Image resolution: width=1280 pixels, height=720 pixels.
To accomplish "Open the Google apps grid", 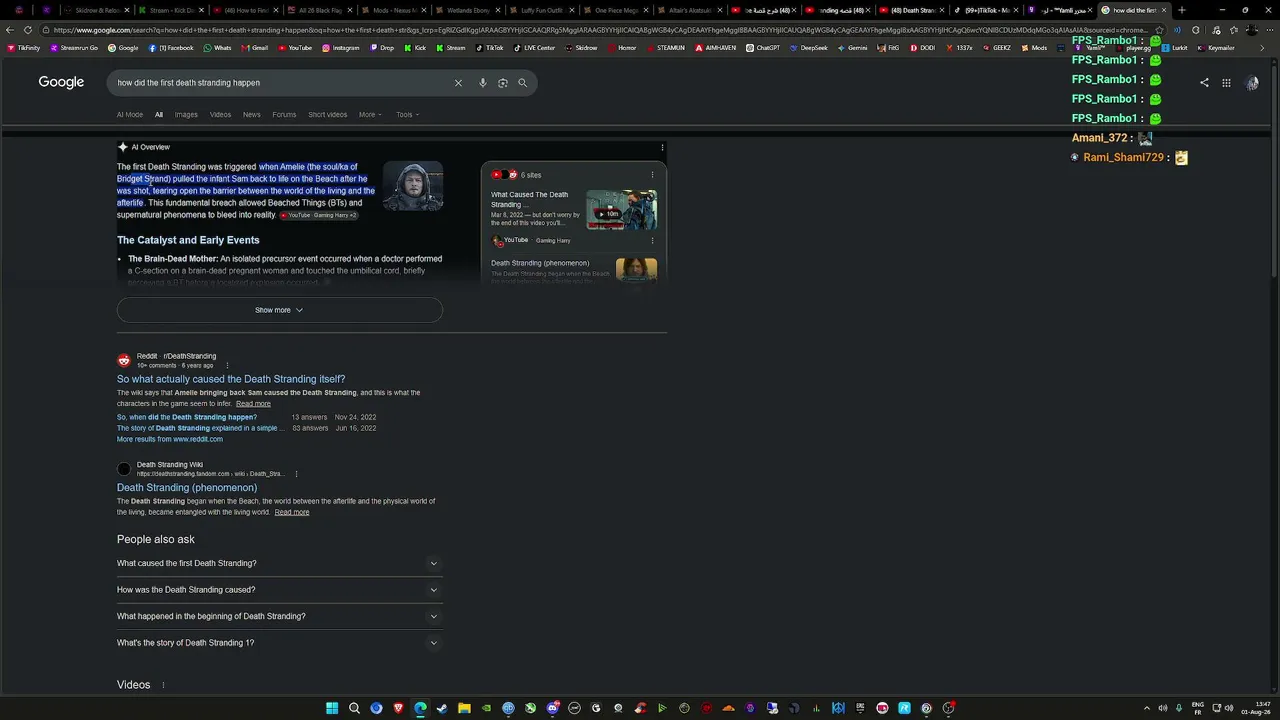I will tap(1226, 83).
